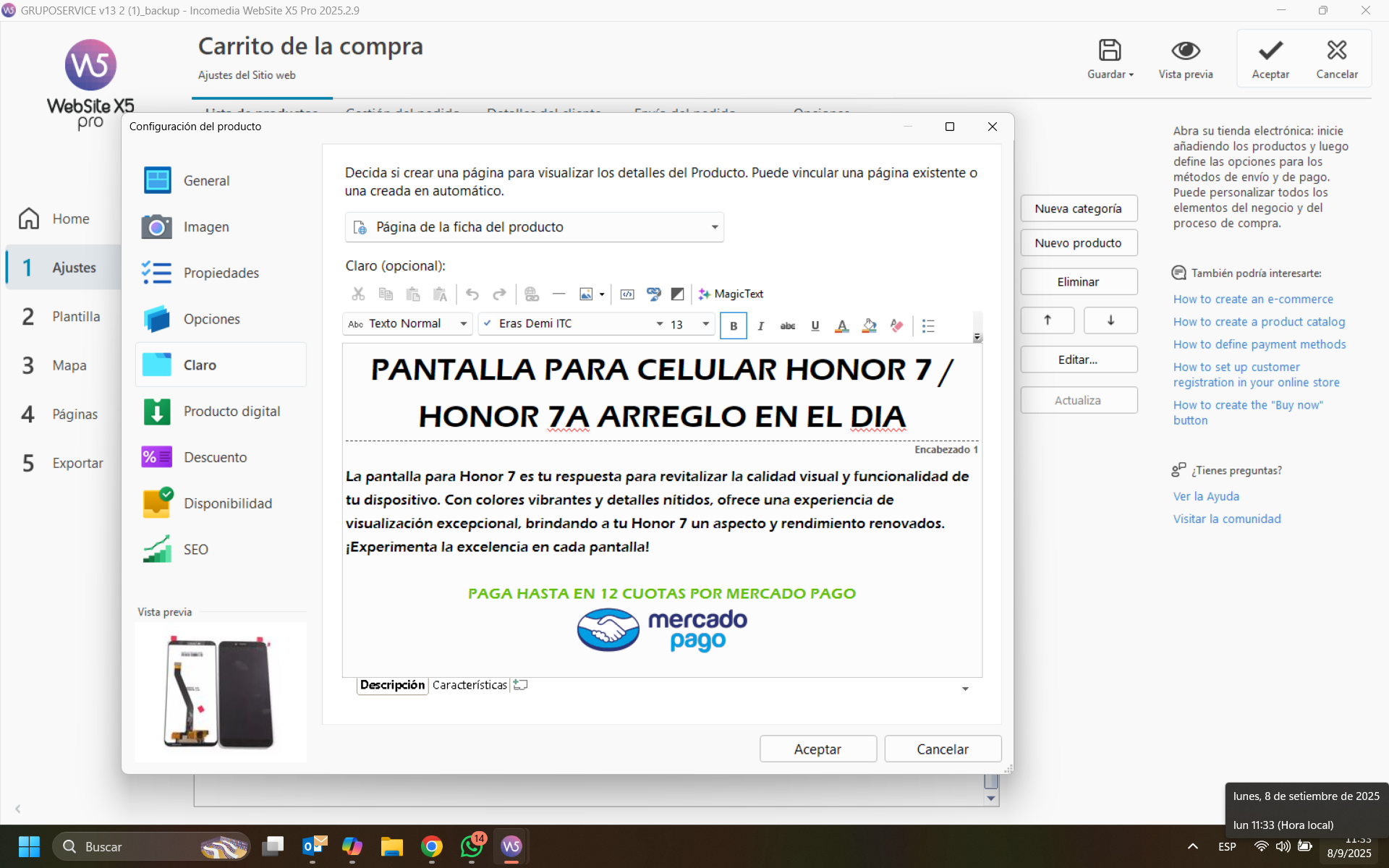This screenshot has height=868, width=1389.
Task: Open Google Chrome from the taskbar
Action: click(432, 846)
